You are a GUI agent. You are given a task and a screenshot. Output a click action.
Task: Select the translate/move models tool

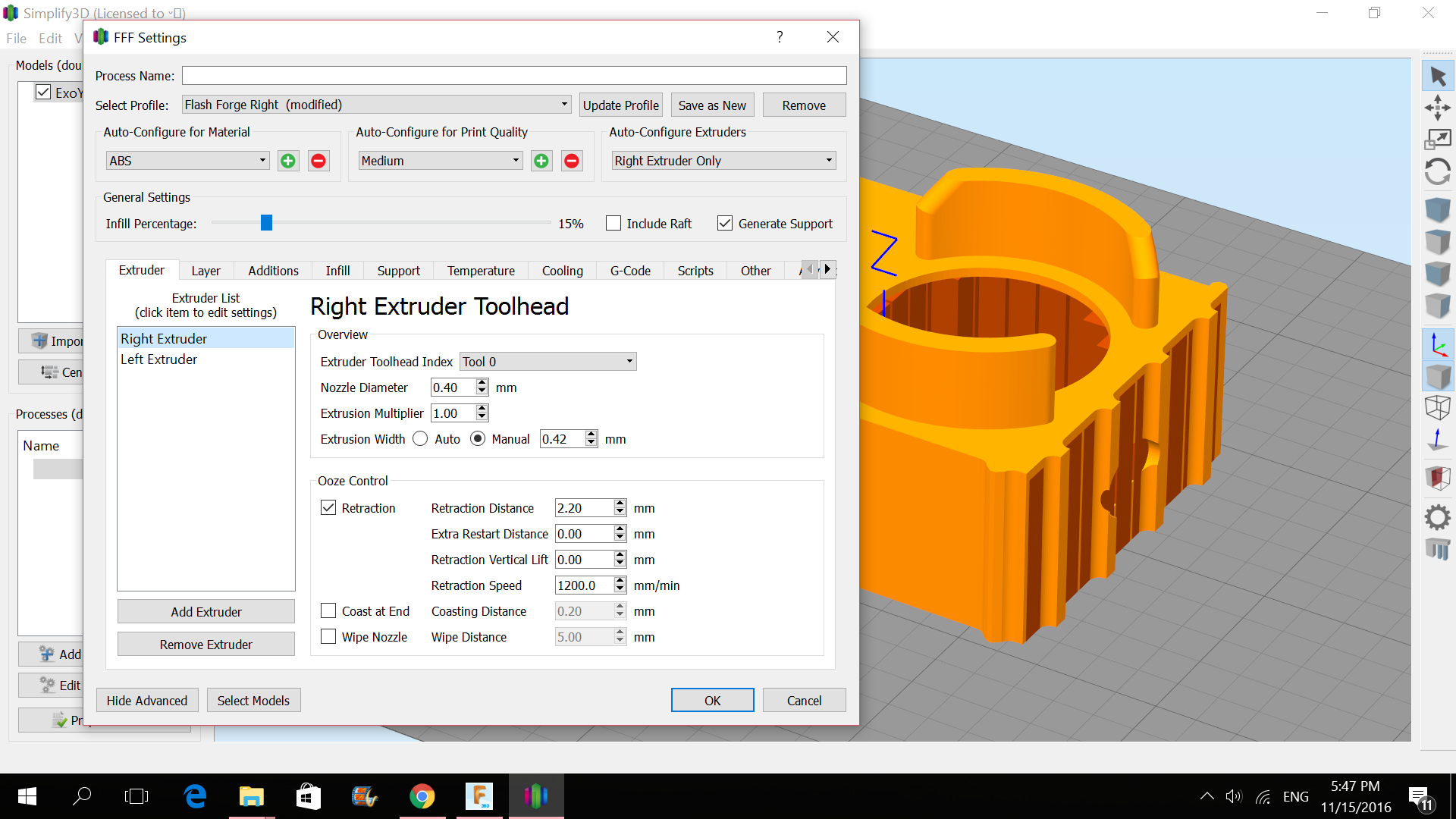(x=1437, y=108)
